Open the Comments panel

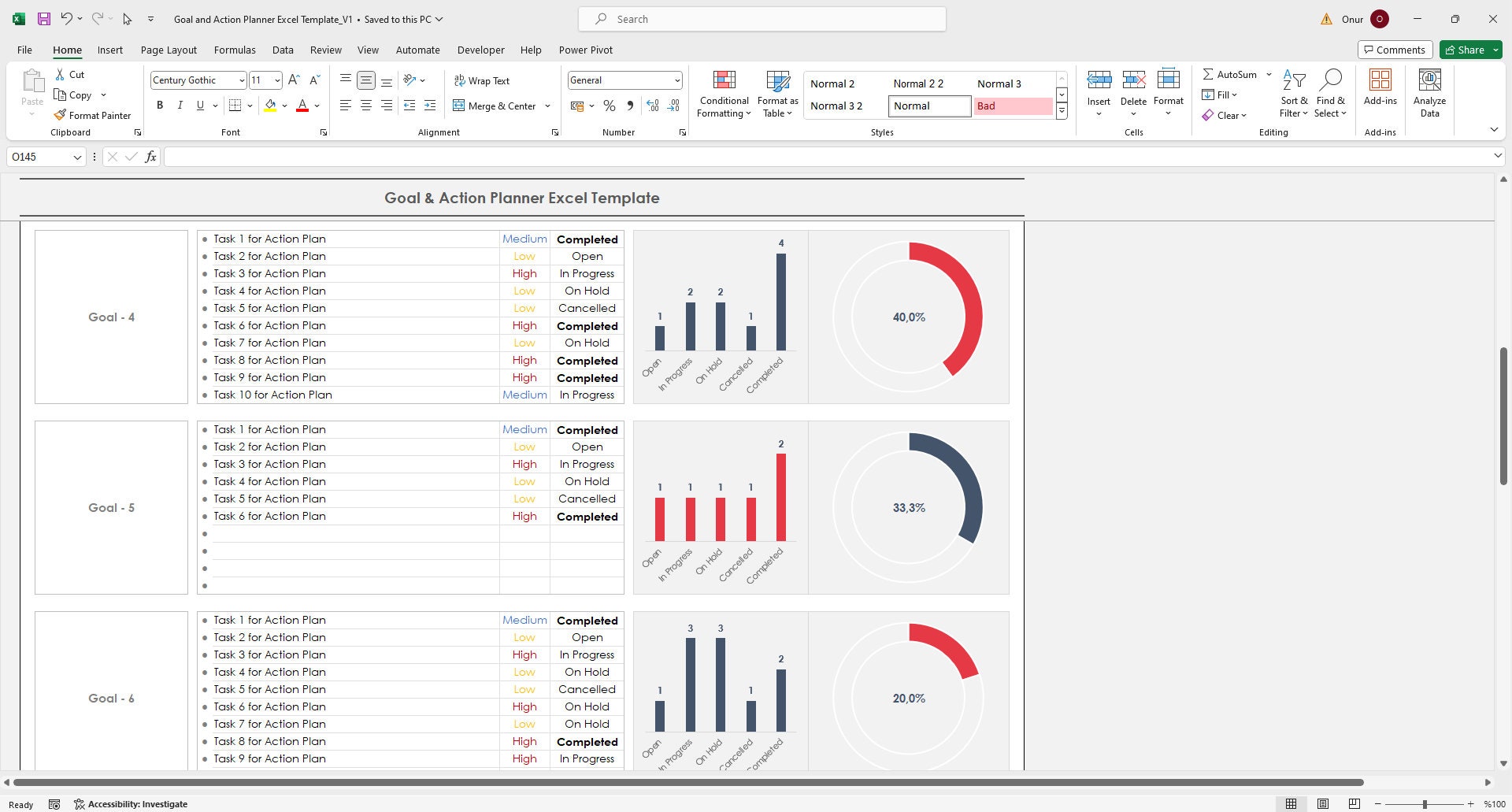(1395, 50)
